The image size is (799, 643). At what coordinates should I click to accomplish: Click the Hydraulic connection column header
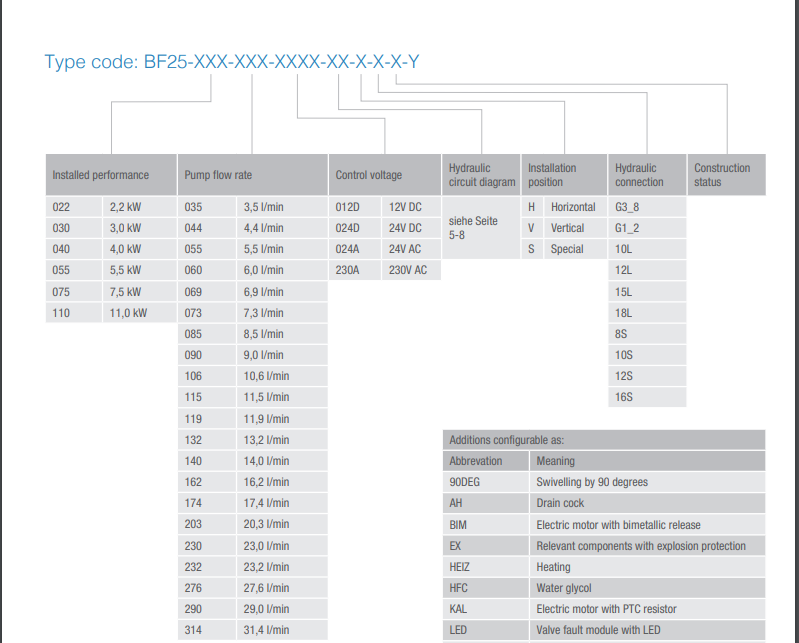tap(639, 175)
